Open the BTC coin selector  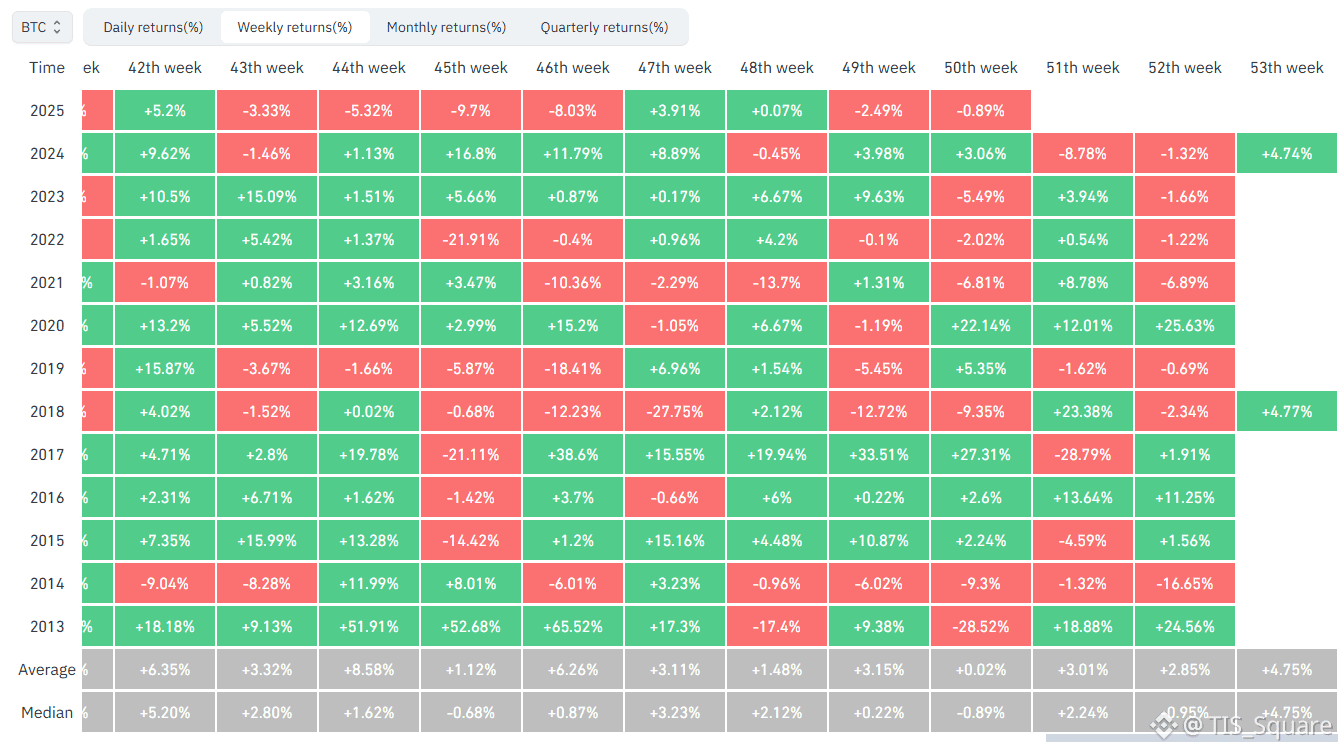click(x=41, y=27)
